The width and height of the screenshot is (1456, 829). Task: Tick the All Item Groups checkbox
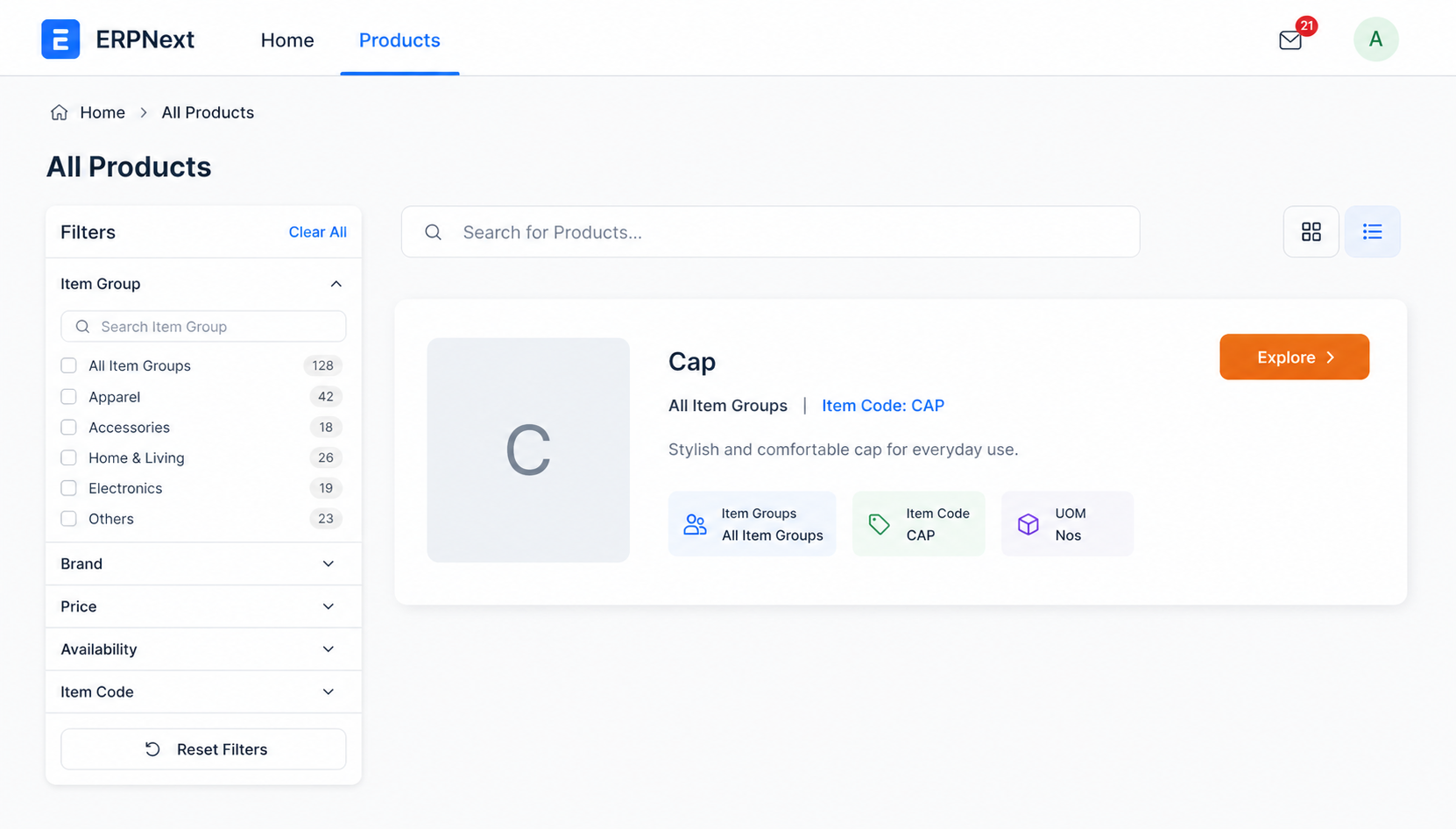(x=68, y=365)
